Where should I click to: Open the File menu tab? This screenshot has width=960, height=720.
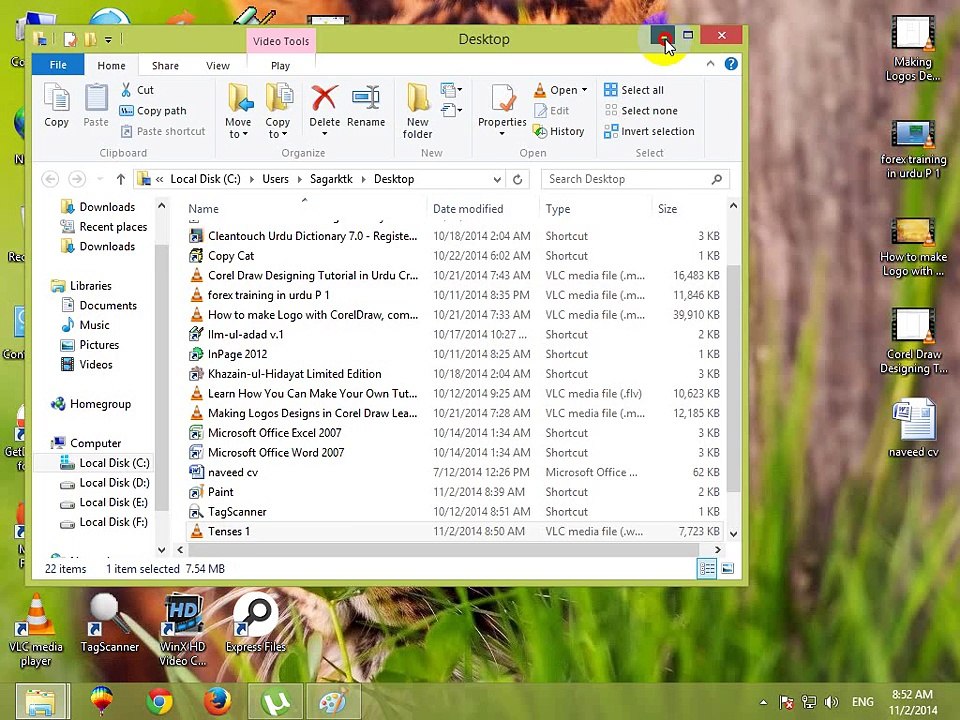[58, 65]
